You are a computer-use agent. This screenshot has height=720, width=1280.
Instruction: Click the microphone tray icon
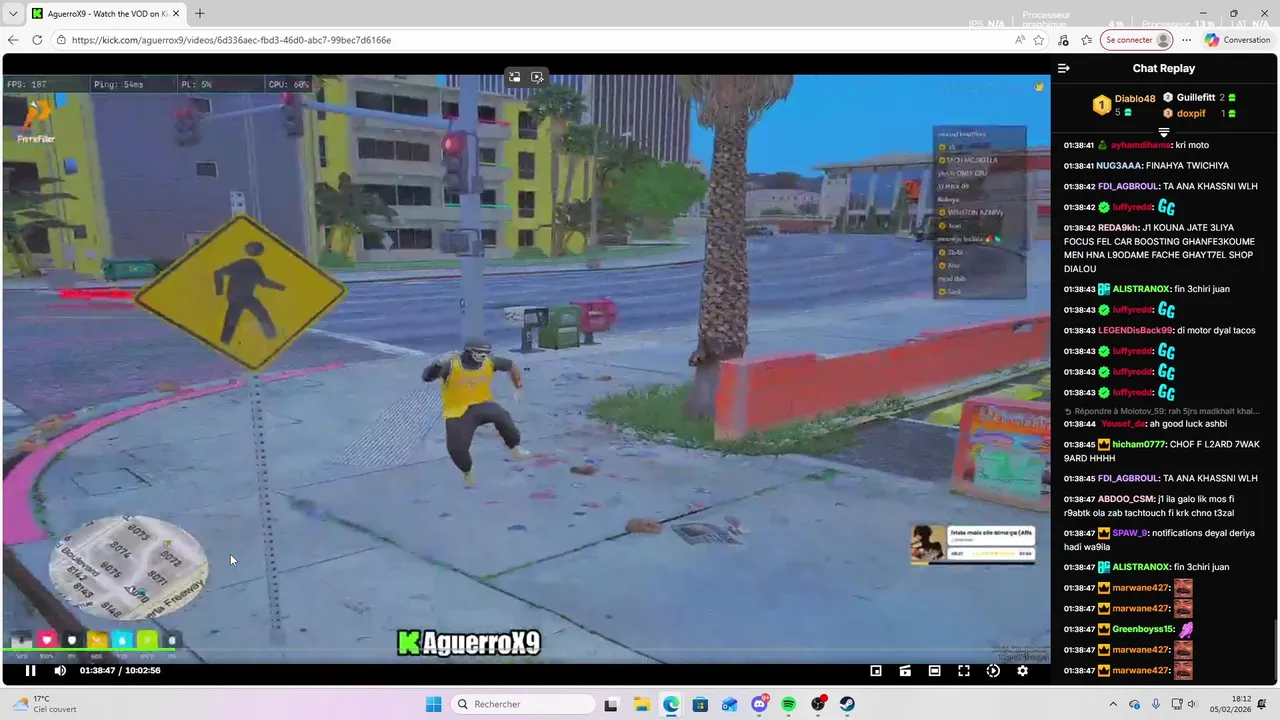coord(1156,705)
